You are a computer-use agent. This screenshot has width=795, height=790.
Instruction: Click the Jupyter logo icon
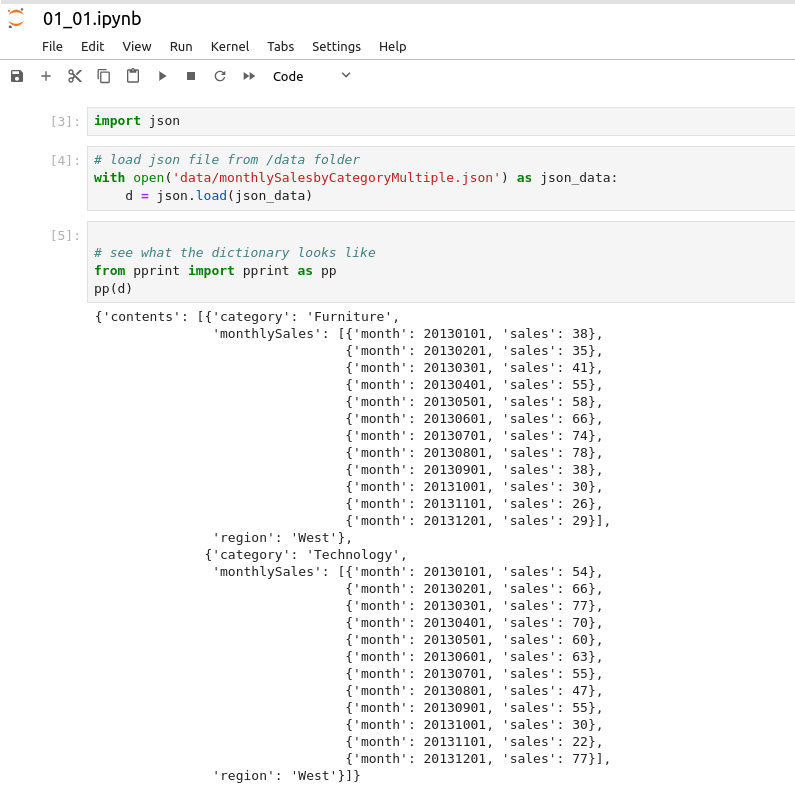16,18
